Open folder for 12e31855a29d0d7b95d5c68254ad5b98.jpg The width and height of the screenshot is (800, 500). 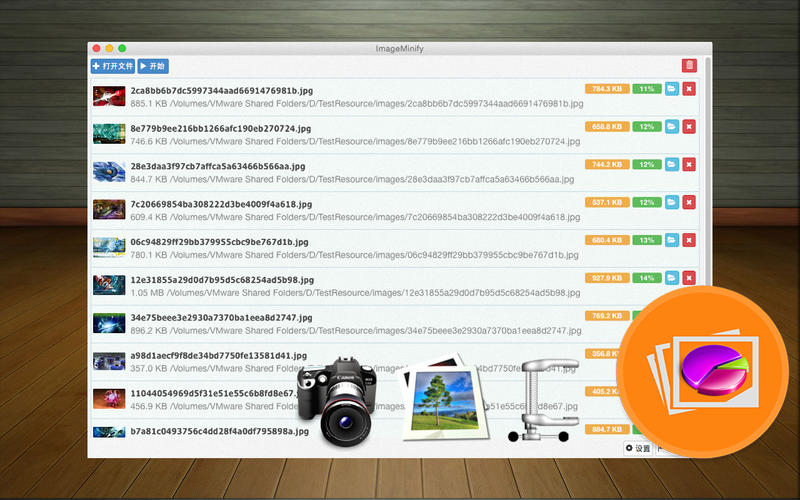click(672, 278)
